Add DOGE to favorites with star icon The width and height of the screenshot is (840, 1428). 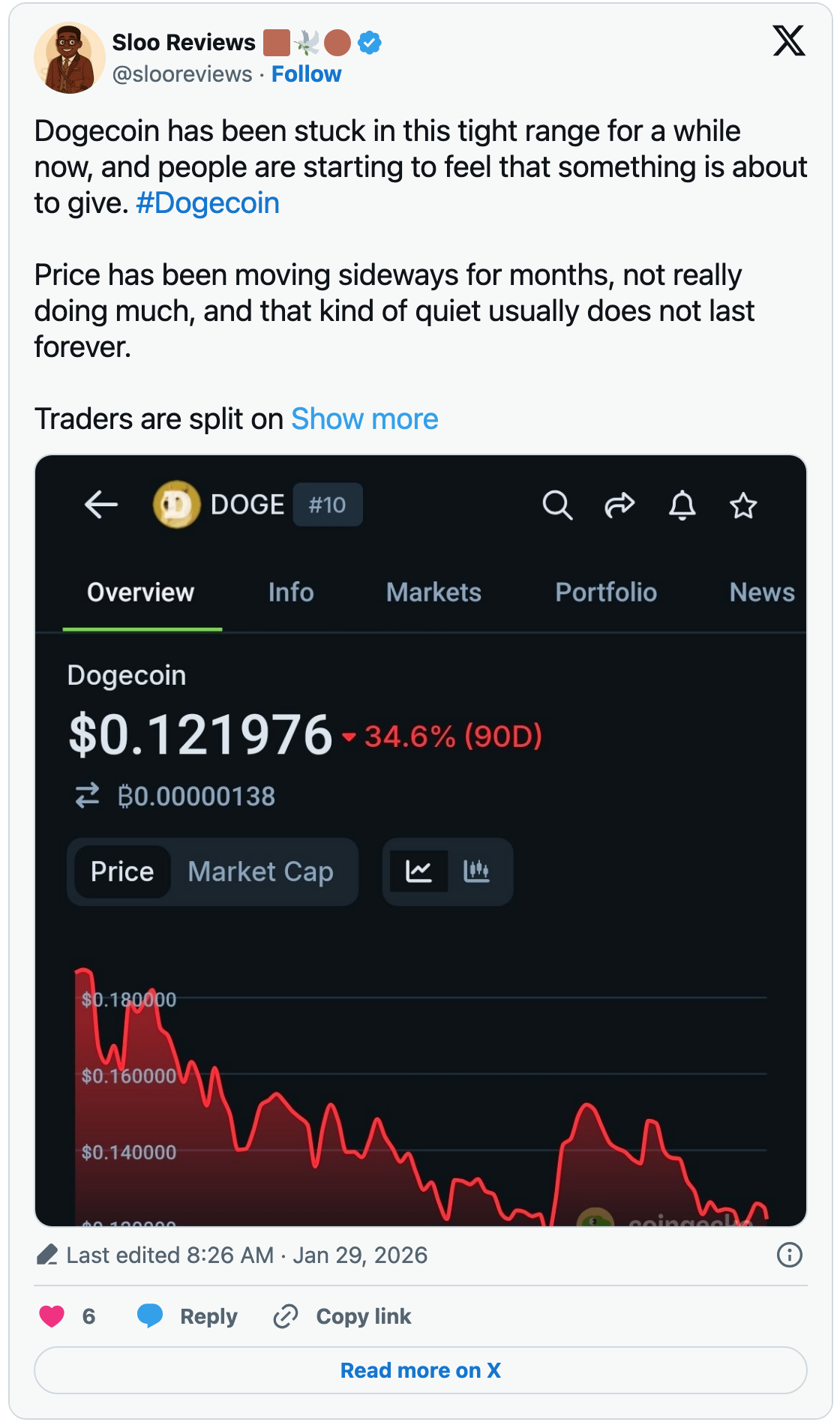click(x=743, y=505)
